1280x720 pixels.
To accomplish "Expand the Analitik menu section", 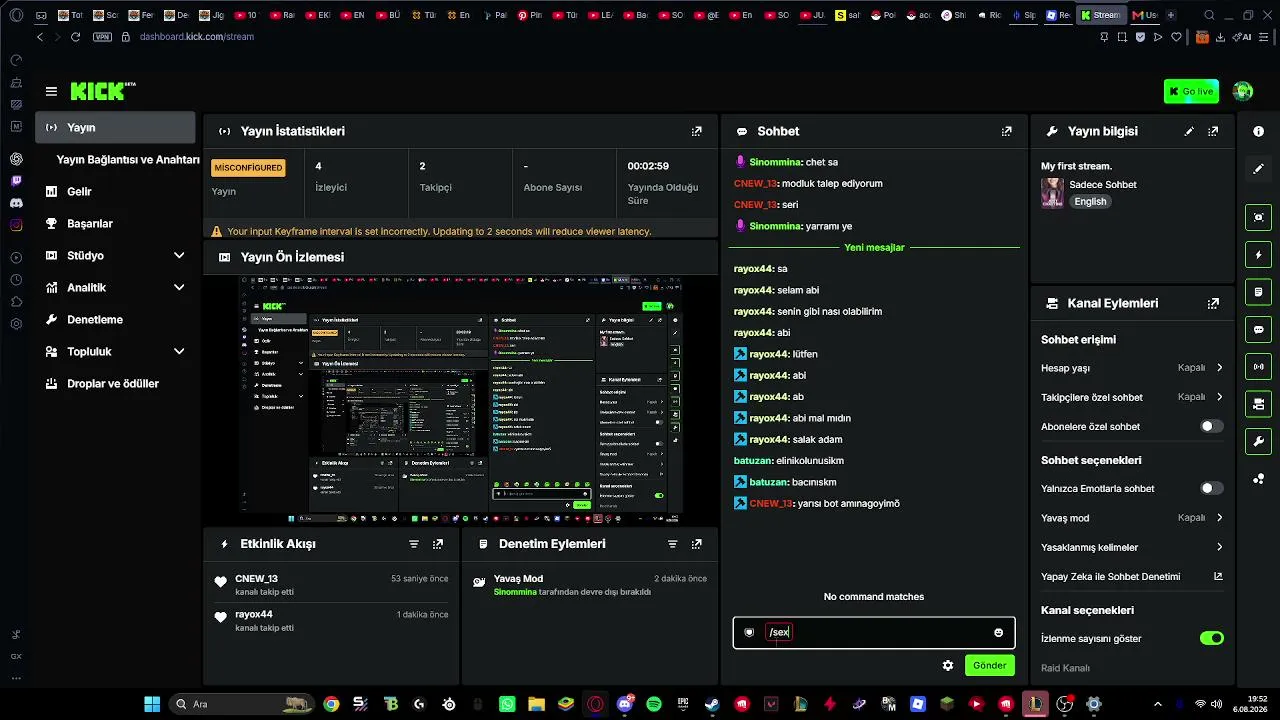I will click(x=115, y=287).
